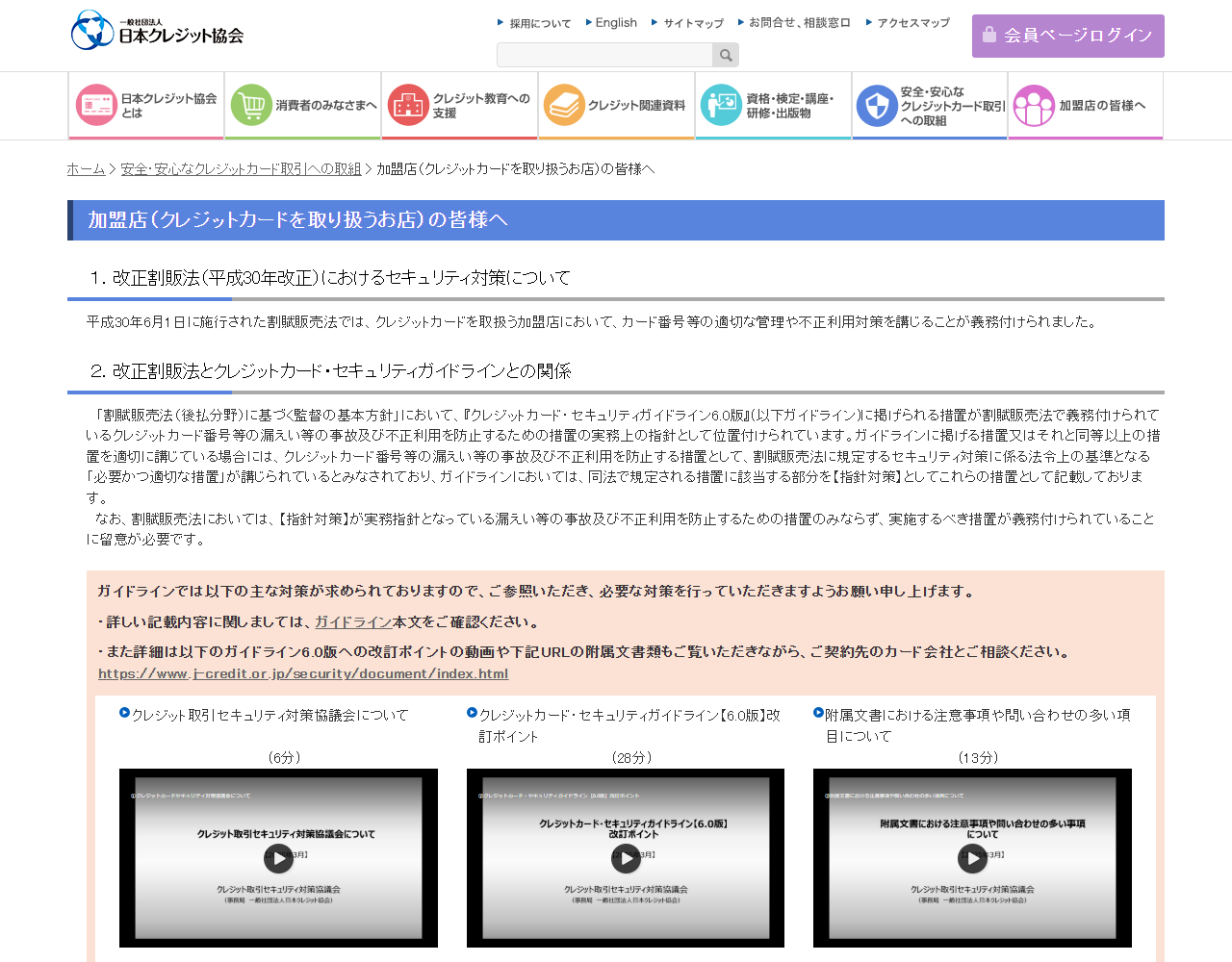1232x962 pixels.
Task: Click blue bullet beside ガイドライン【6.0版】改訂ポイント
Action: 472,713
